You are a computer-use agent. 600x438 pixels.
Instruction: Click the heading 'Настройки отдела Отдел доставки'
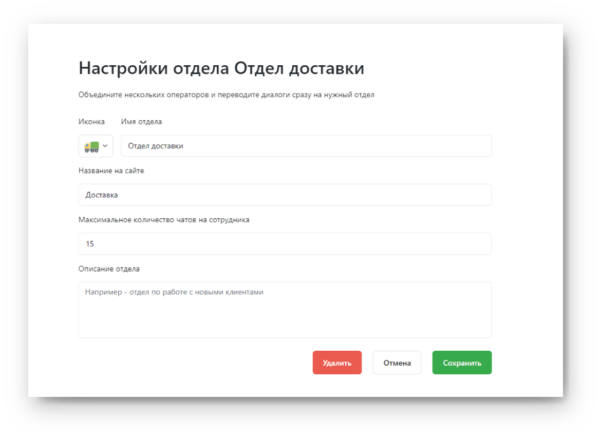(x=222, y=68)
